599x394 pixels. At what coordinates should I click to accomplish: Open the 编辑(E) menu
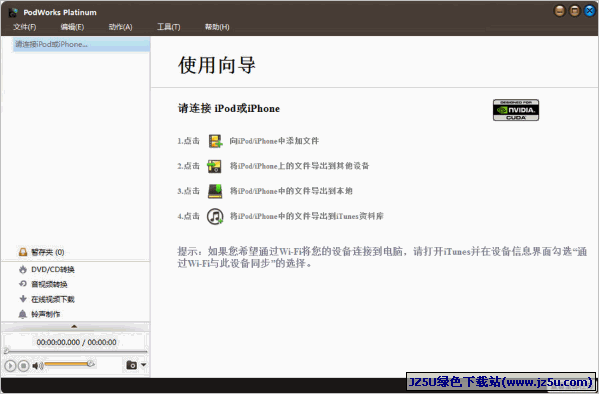(72, 27)
